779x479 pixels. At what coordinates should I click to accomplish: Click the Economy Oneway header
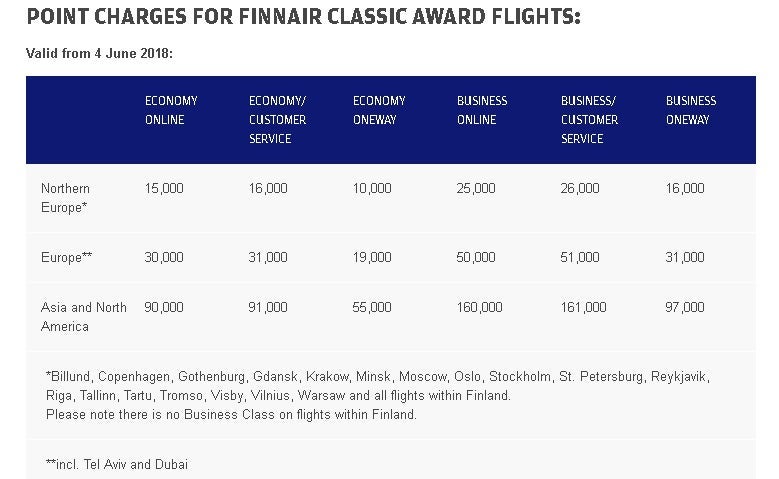(379, 110)
